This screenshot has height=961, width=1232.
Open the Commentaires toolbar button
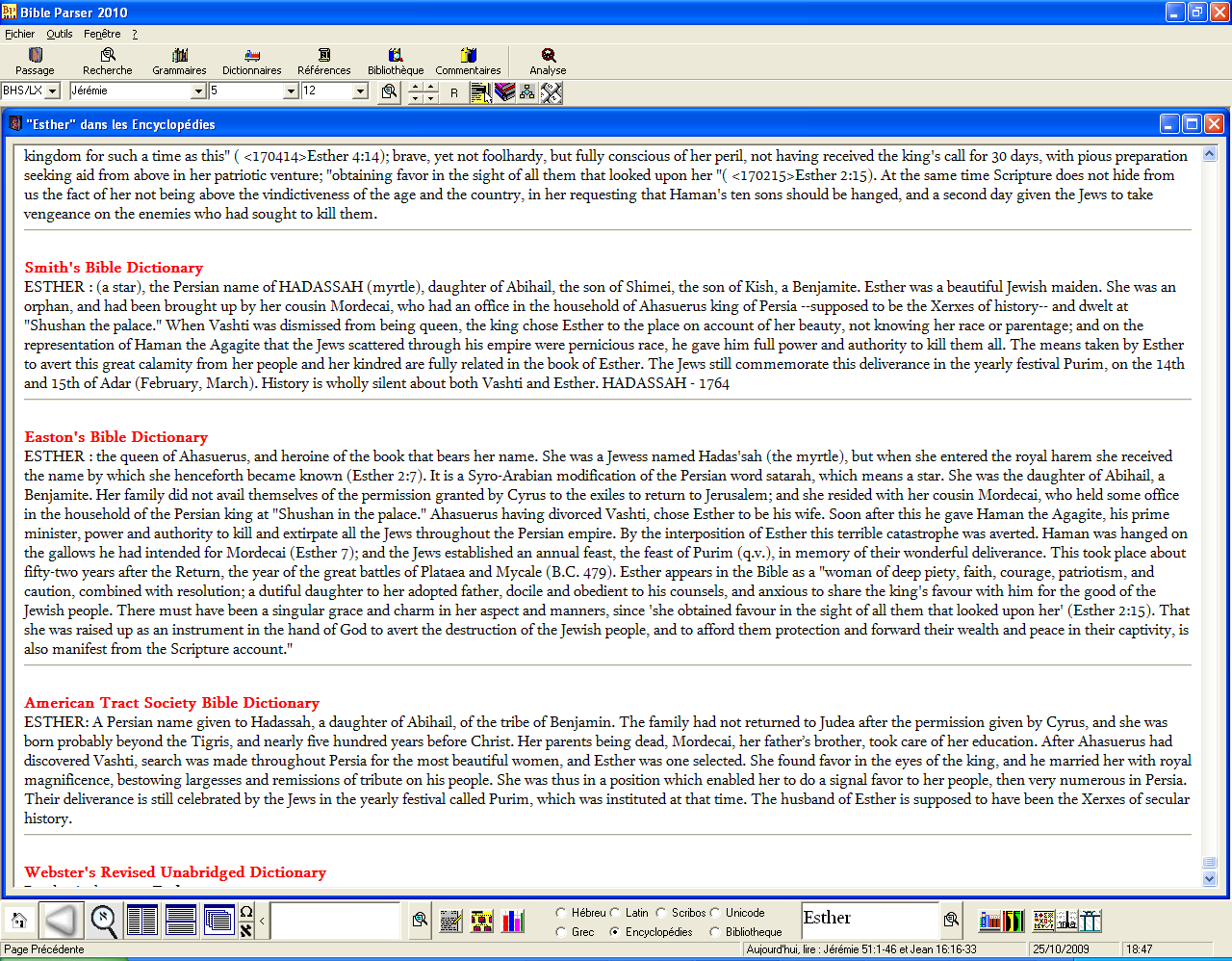[468, 62]
